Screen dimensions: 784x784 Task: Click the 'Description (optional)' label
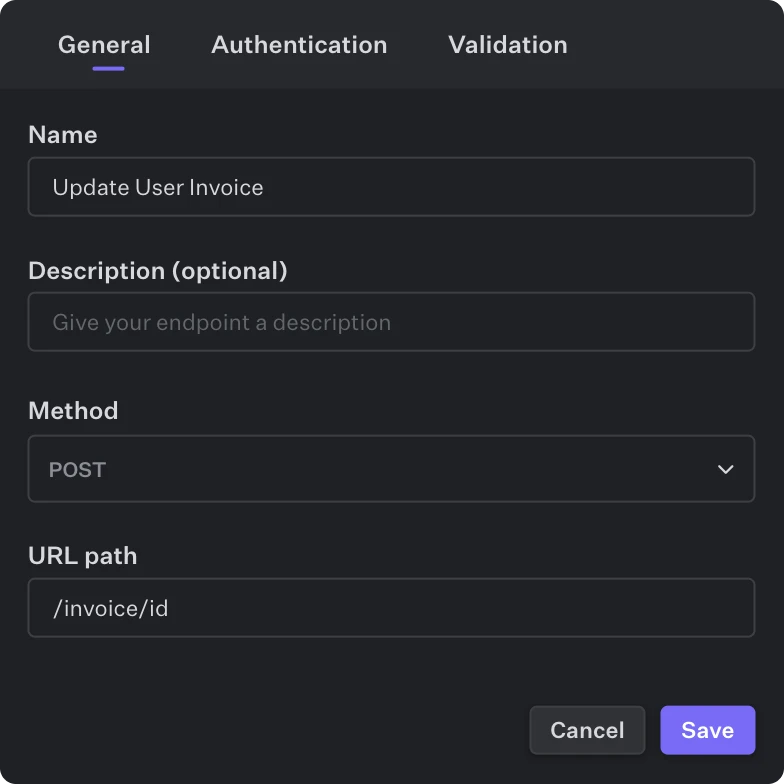158,271
